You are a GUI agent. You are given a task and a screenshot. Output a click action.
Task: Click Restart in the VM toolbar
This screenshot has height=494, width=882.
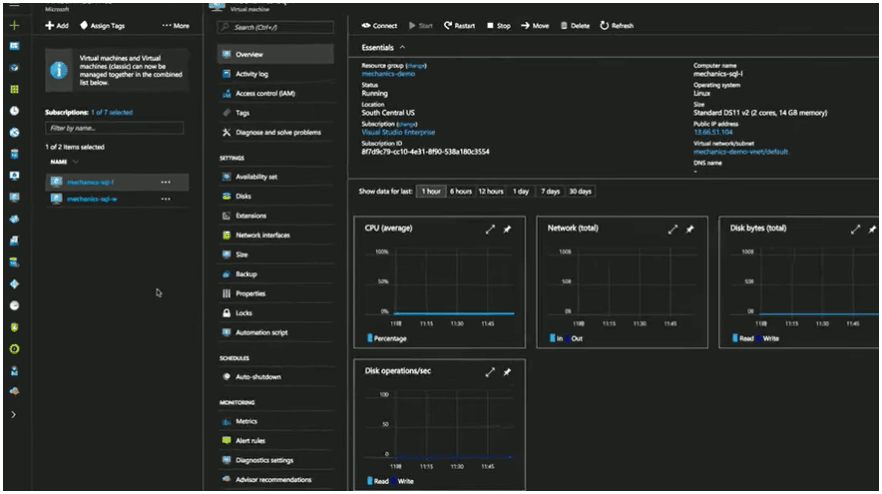[460, 25]
